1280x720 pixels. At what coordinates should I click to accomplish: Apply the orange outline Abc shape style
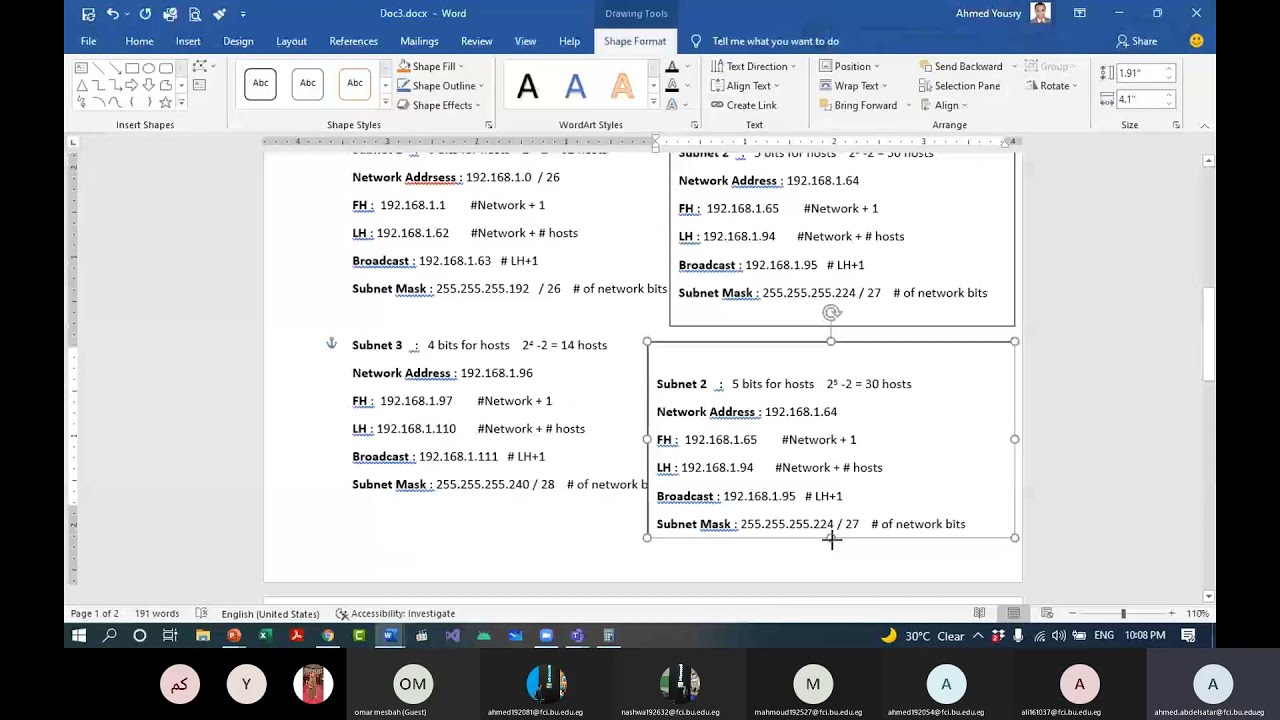click(x=355, y=84)
